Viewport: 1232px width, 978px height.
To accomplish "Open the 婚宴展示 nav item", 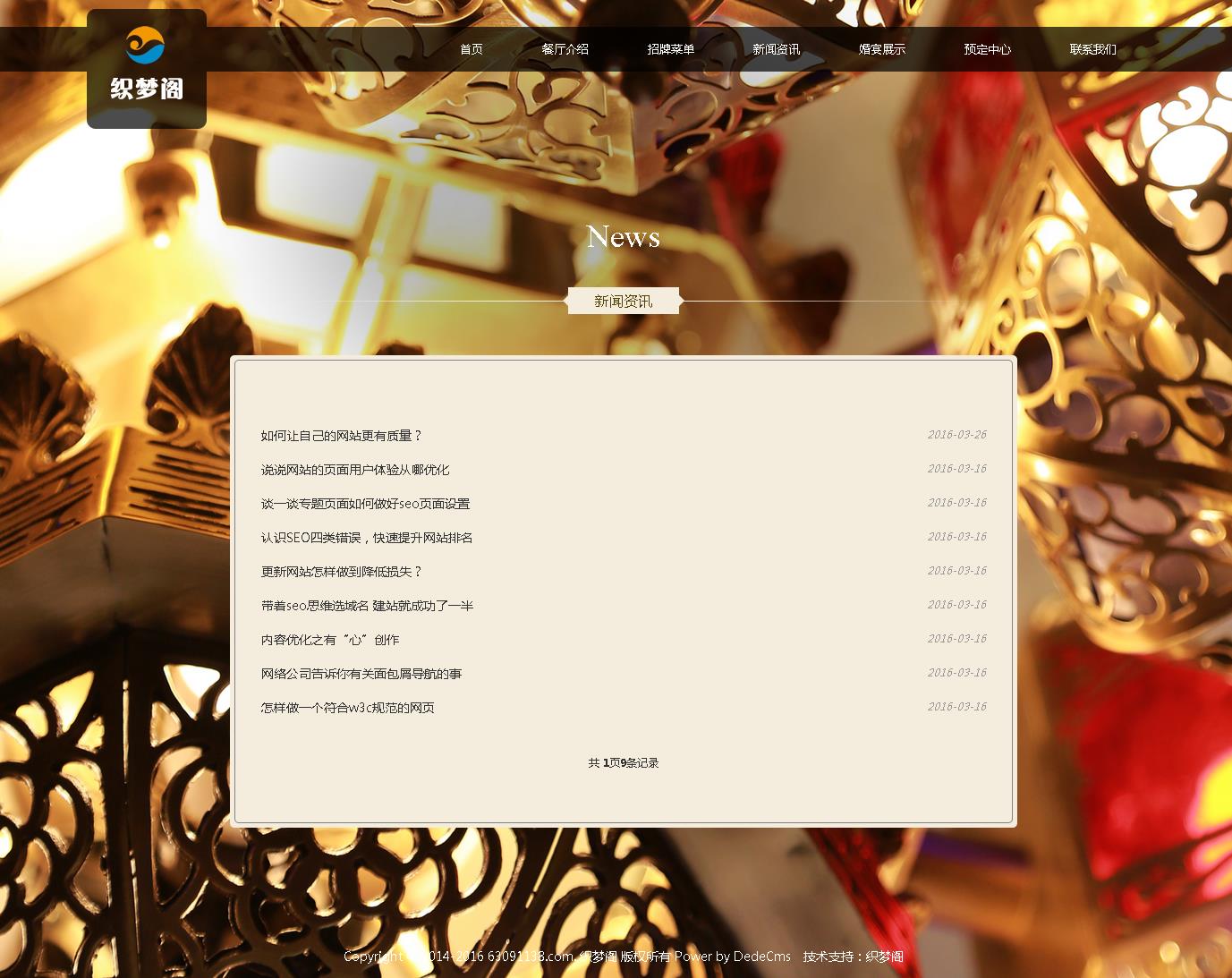I will point(881,49).
